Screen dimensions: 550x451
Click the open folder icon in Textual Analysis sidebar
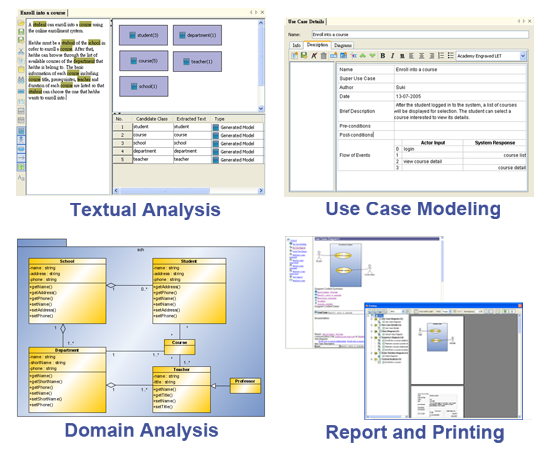21,23
